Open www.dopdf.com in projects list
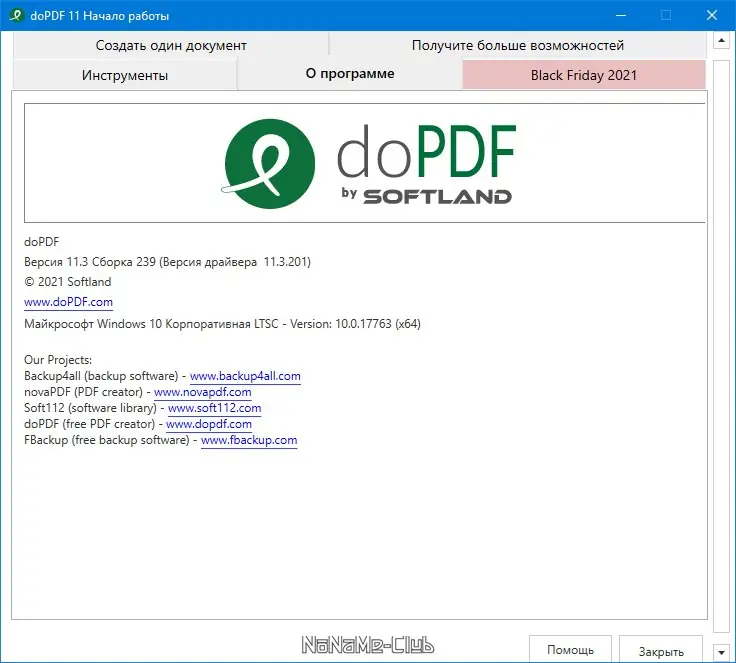736x663 pixels. click(209, 424)
